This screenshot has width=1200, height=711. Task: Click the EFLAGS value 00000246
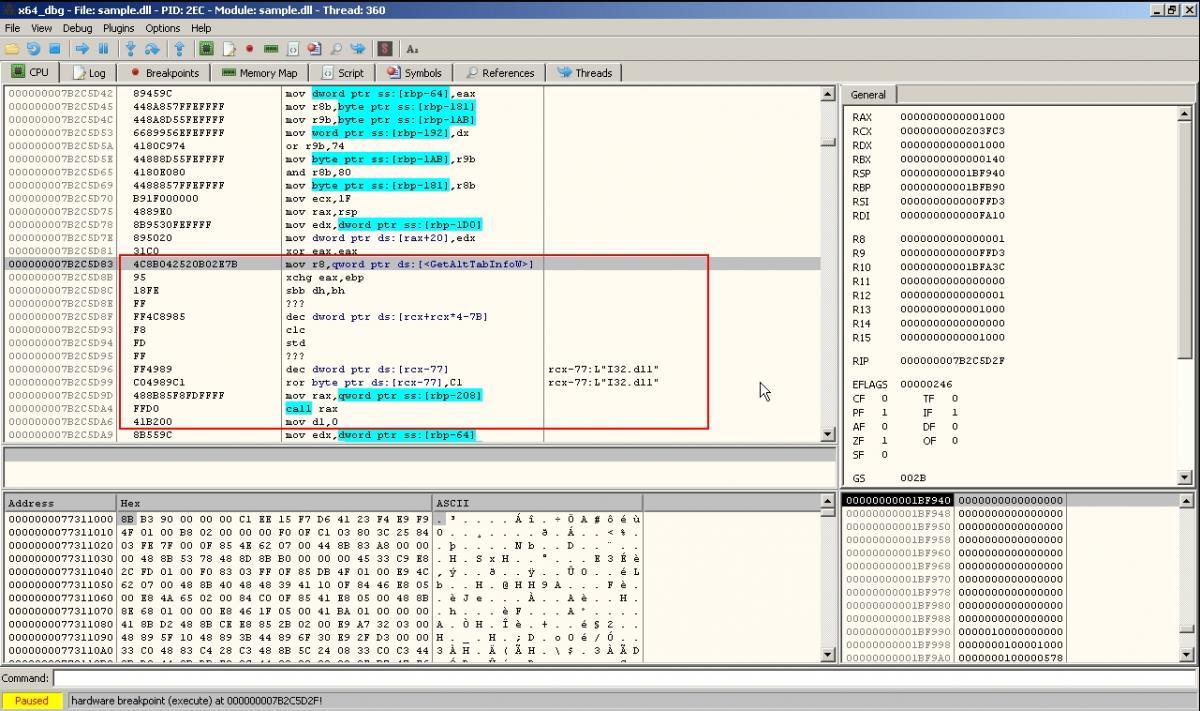pyautogui.click(x=925, y=383)
